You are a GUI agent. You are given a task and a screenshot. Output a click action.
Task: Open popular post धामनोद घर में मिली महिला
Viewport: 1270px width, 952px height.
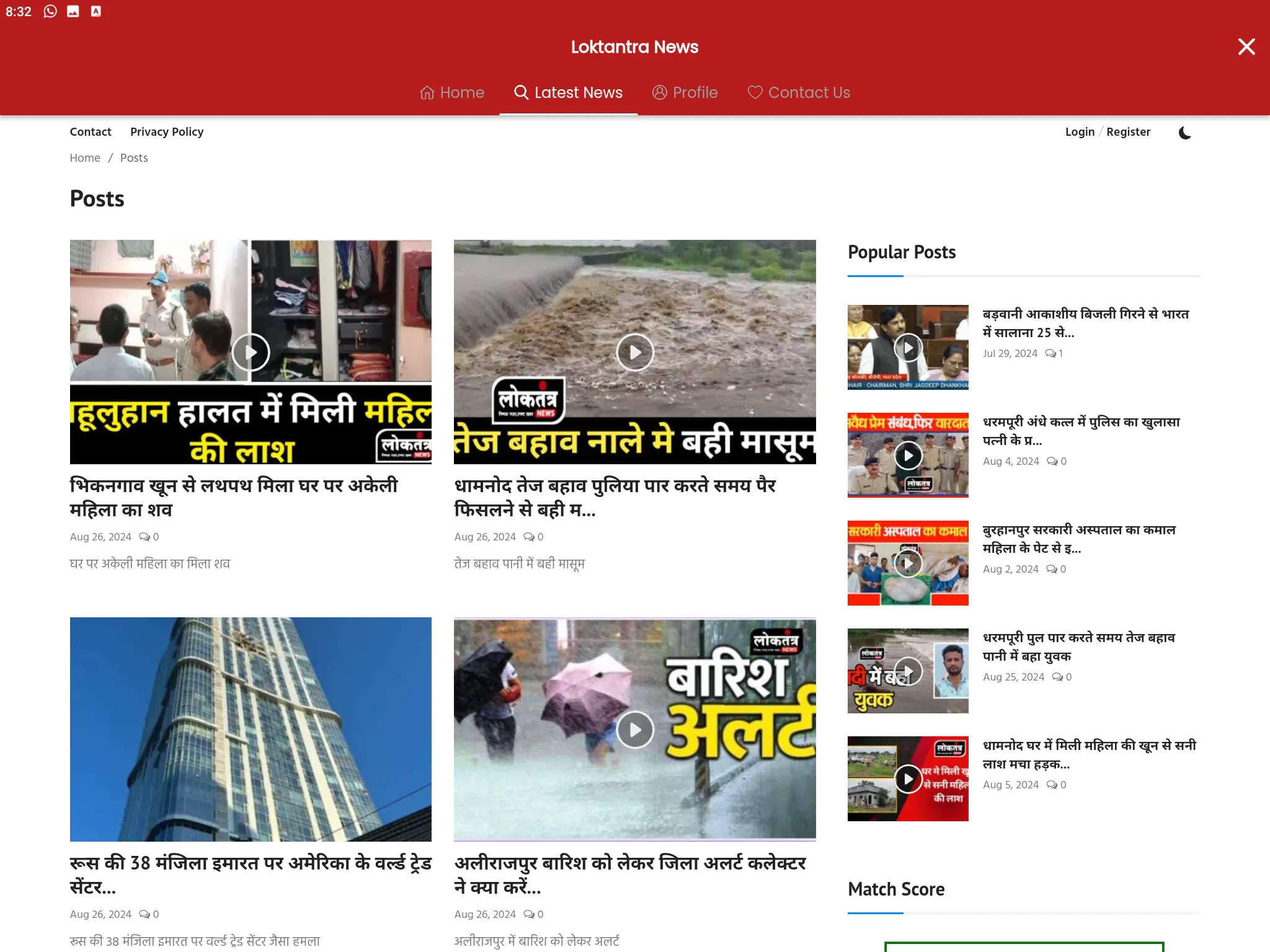point(1090,755)
